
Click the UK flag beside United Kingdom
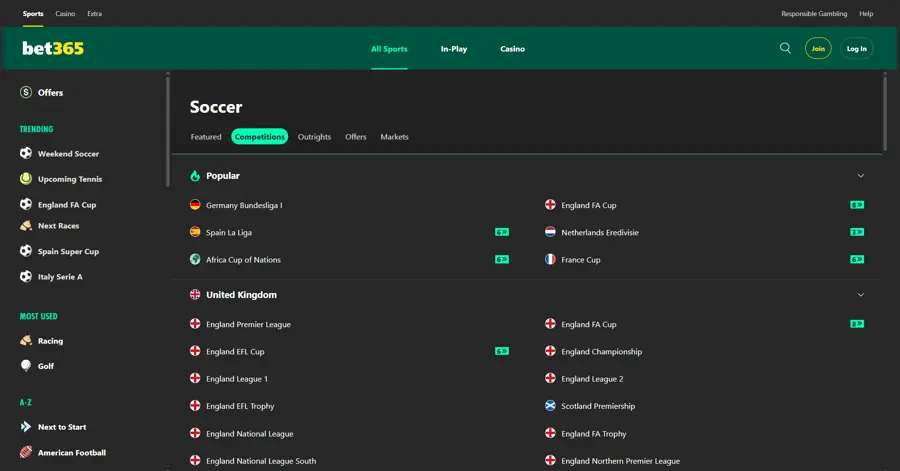click(195, 294)
